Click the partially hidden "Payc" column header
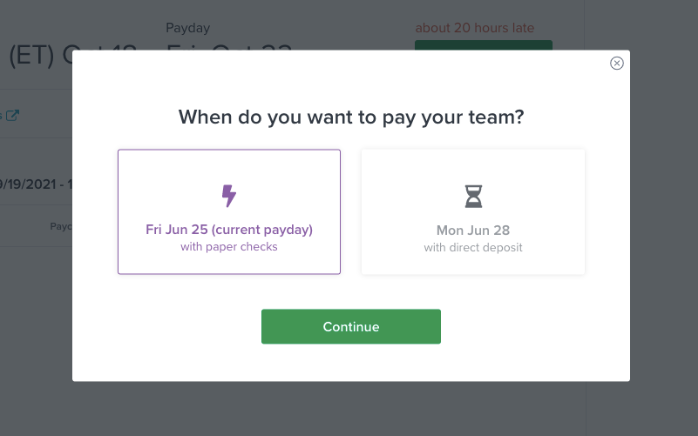Image resolution: width=698 pixels, height=436 pixels. (60, 226)
